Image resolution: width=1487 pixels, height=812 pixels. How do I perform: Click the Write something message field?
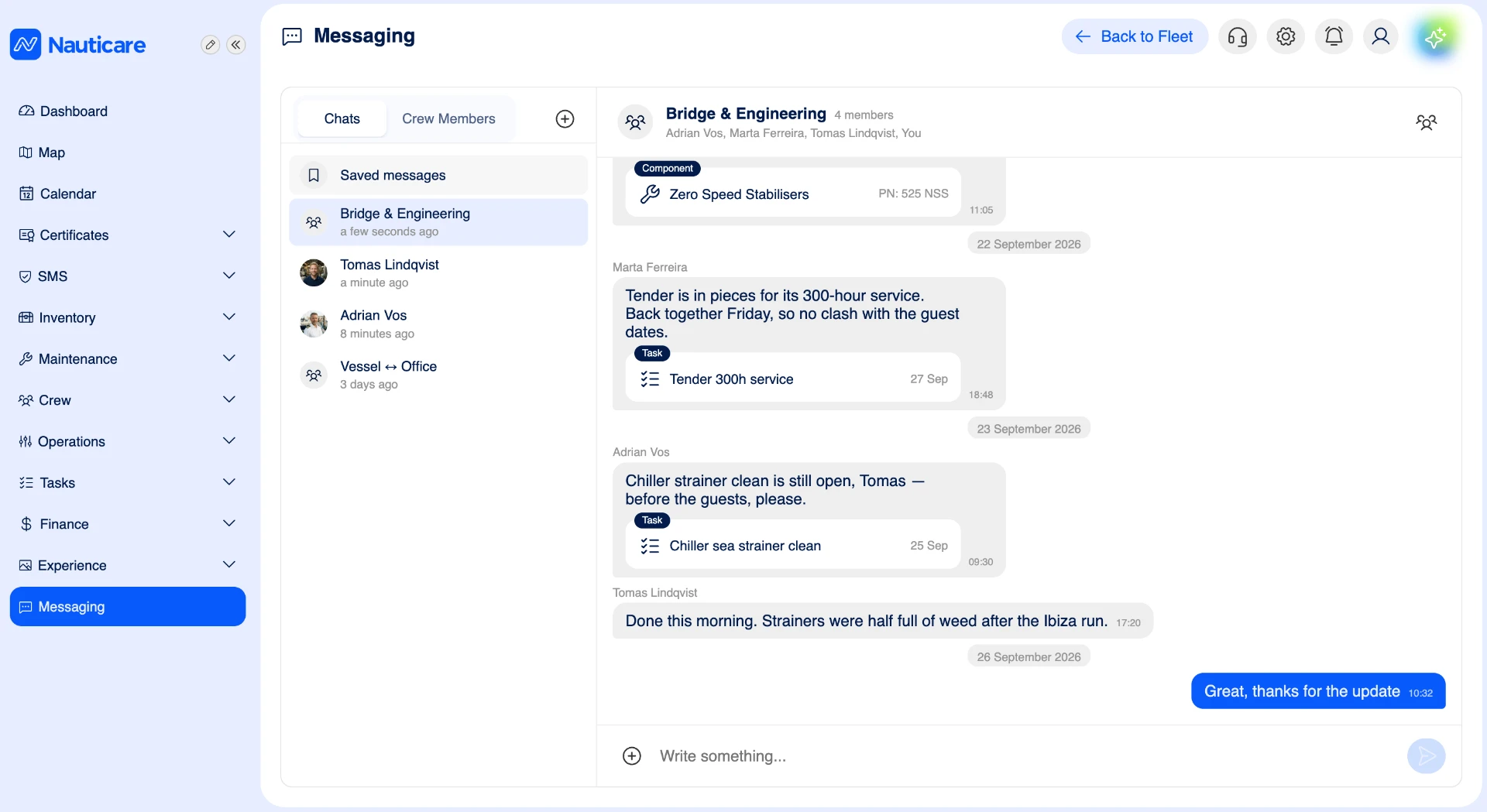pos(1026,755)
